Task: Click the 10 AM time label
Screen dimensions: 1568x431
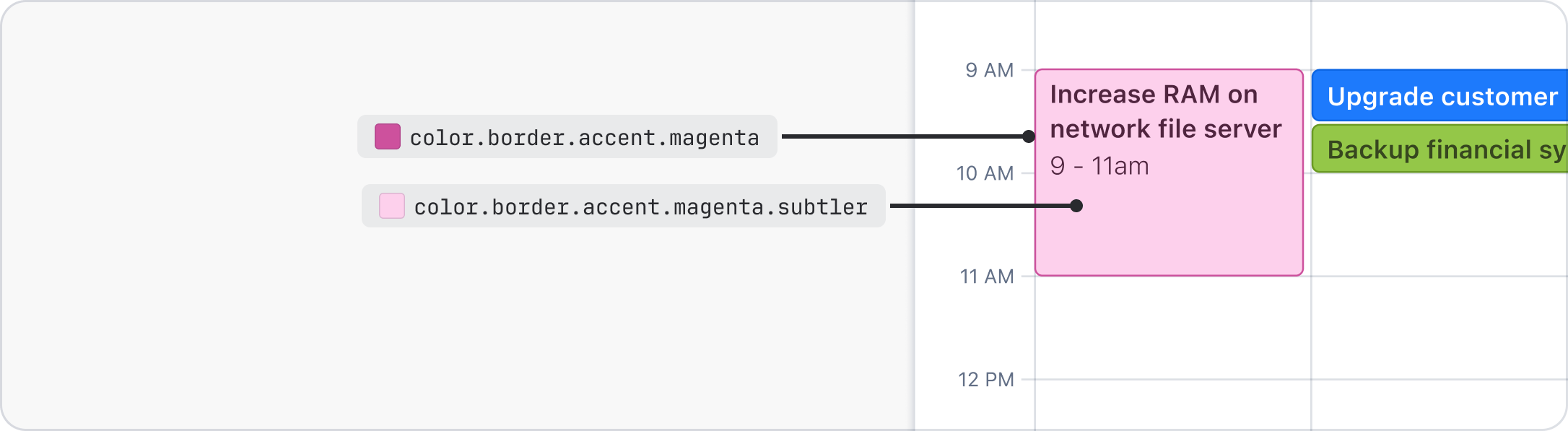Action: [x=985, y=173]
